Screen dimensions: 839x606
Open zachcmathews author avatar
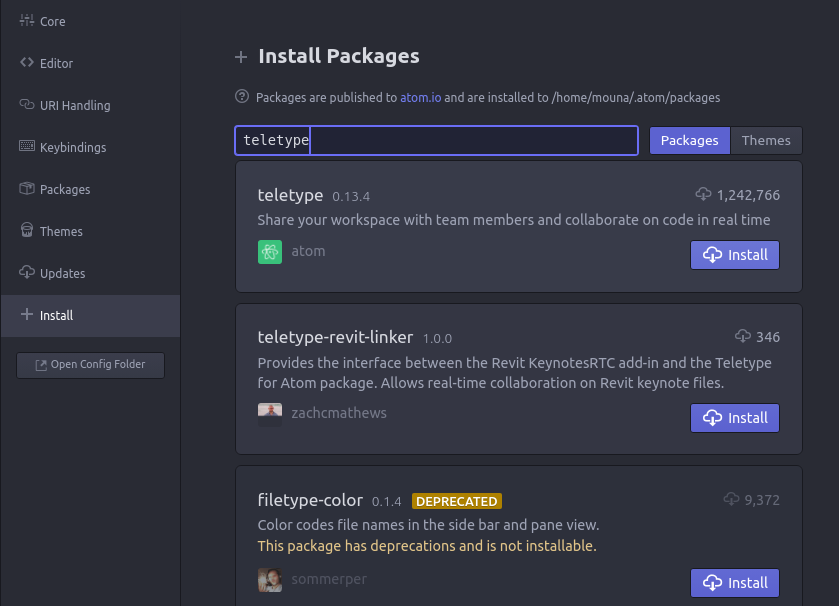270,413
